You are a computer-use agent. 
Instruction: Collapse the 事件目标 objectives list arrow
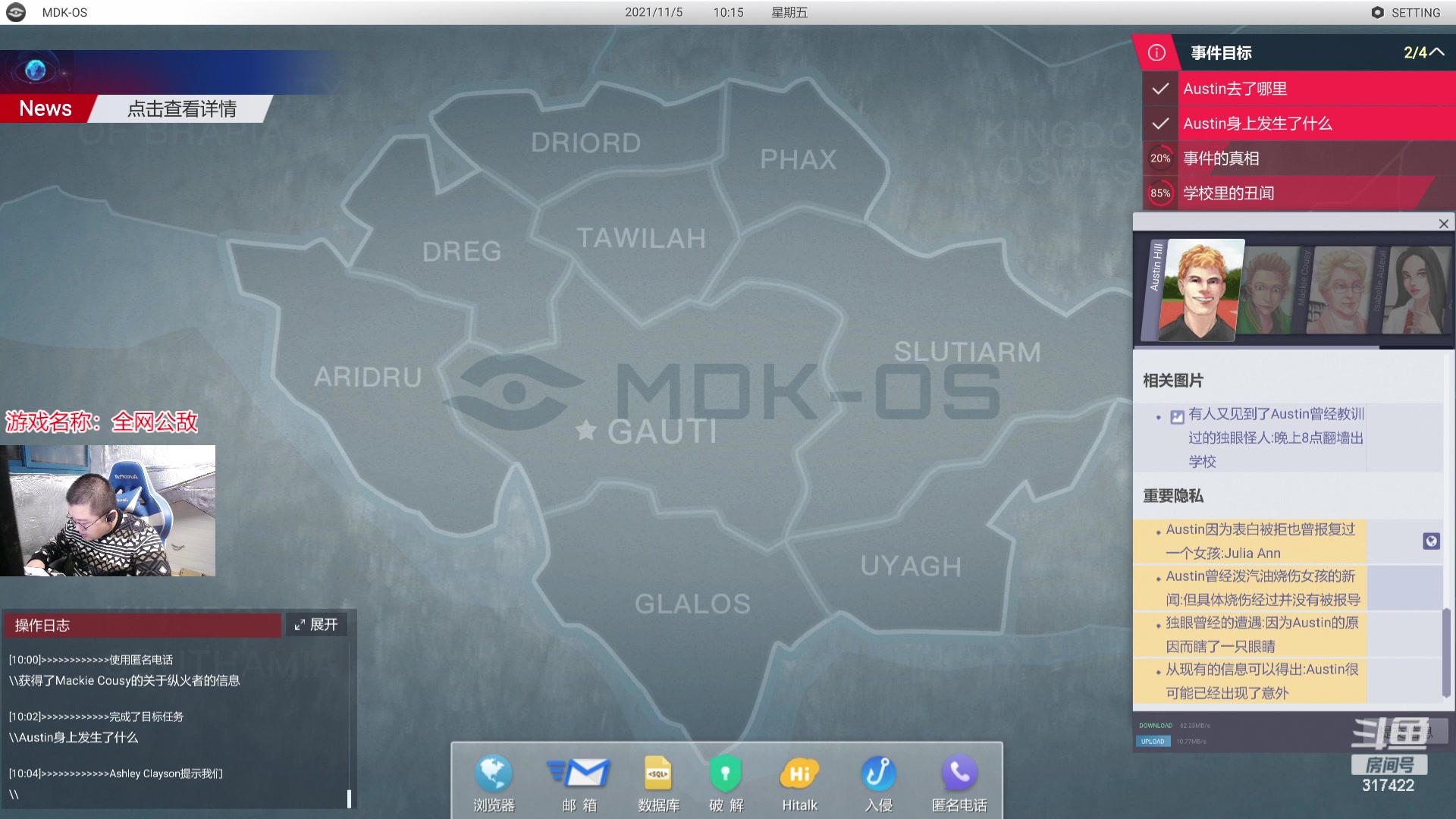pyautogui.click(x=1437, y=52)
